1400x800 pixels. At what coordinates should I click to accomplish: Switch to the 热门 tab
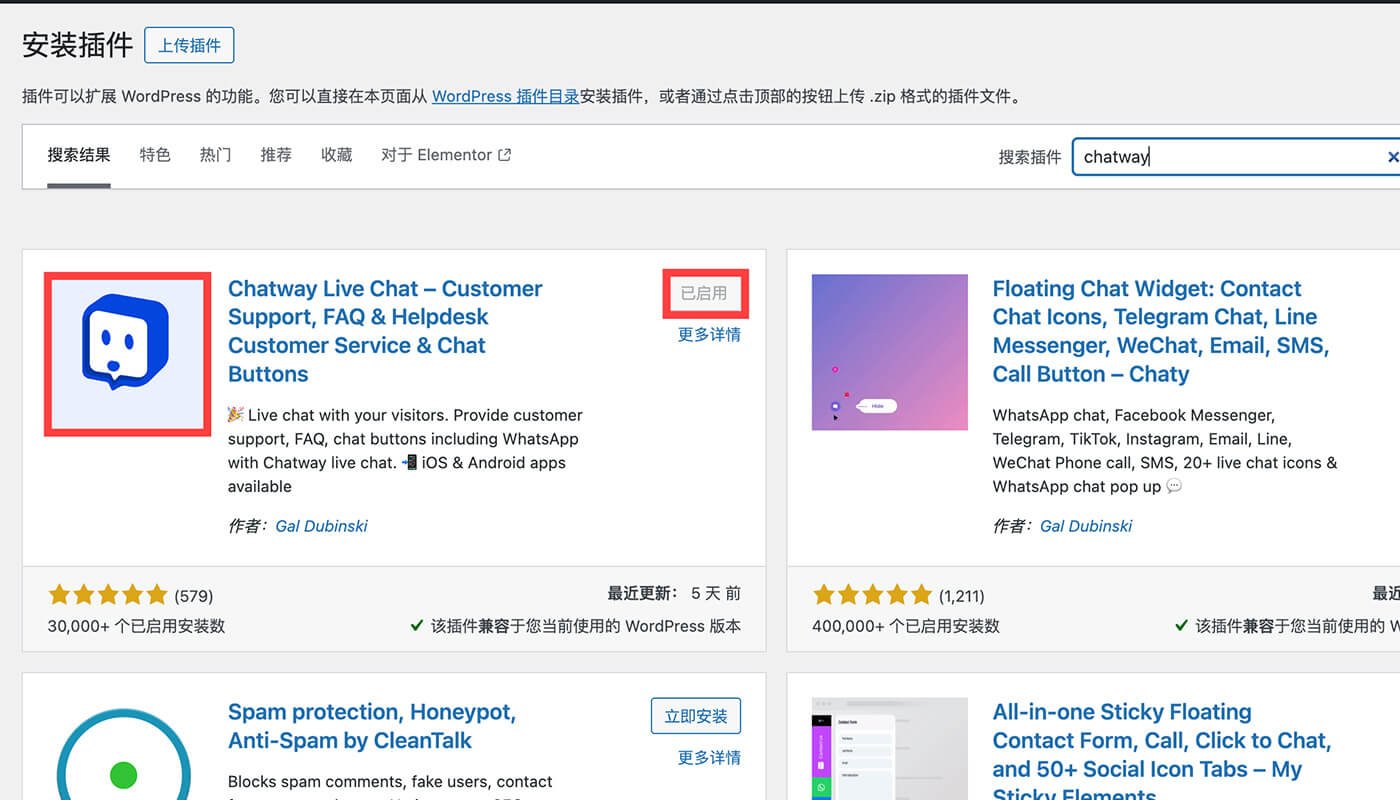pyautogui.click(x=214, y=155)
